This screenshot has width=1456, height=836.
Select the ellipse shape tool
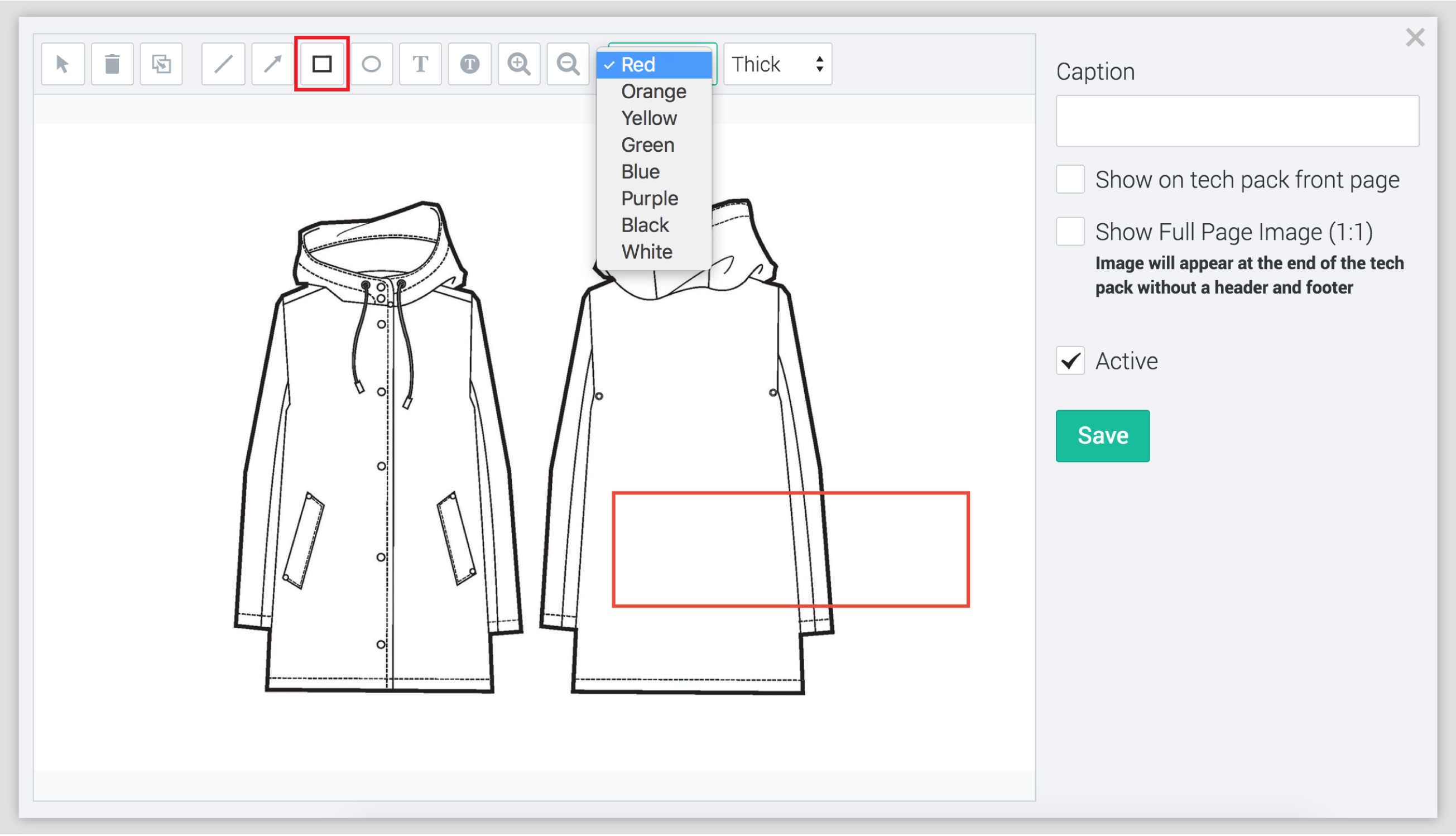pyautogui.click(x=372, y=64)
